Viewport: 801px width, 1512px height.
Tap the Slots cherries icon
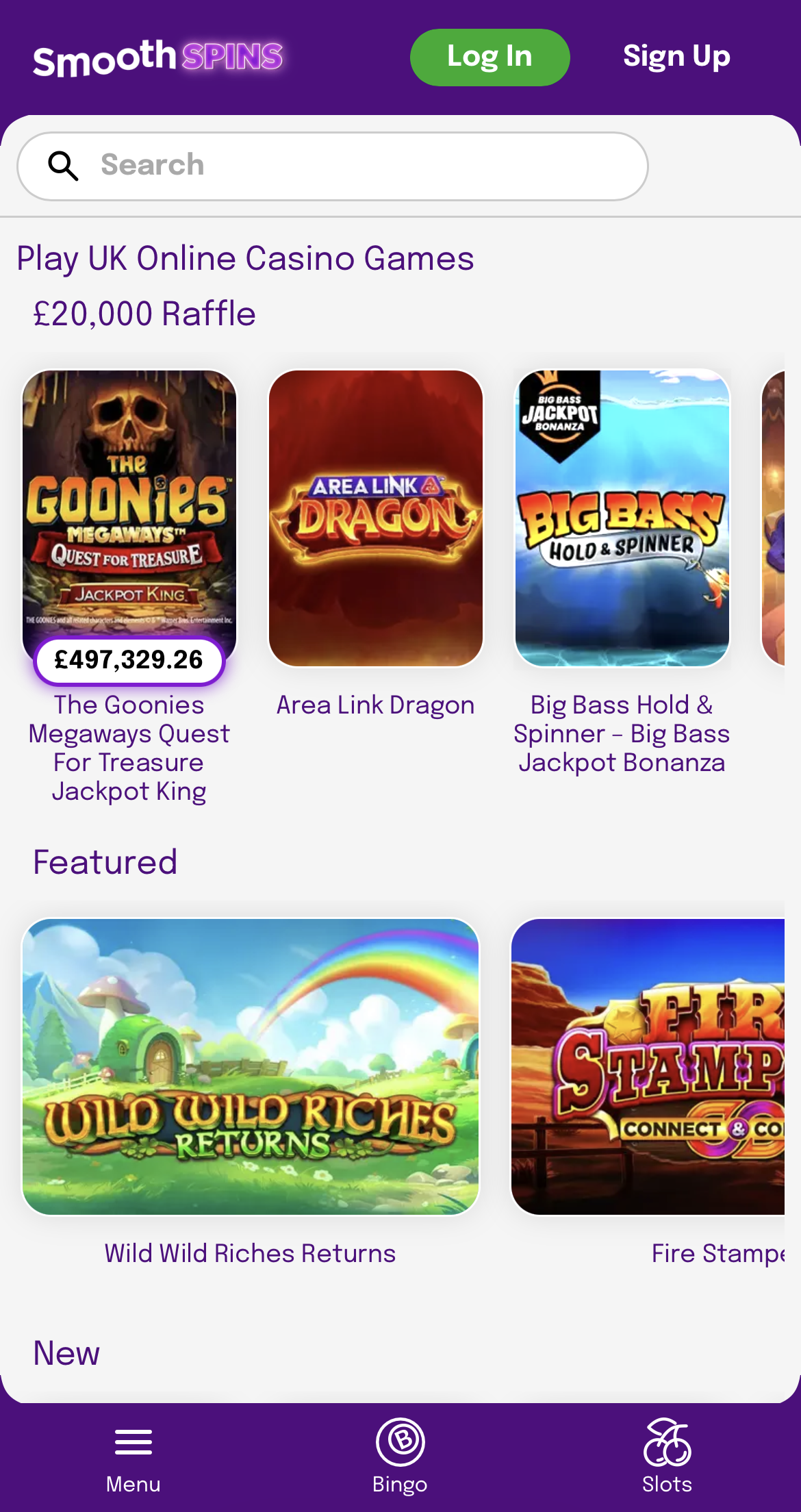coord(667,1441)
